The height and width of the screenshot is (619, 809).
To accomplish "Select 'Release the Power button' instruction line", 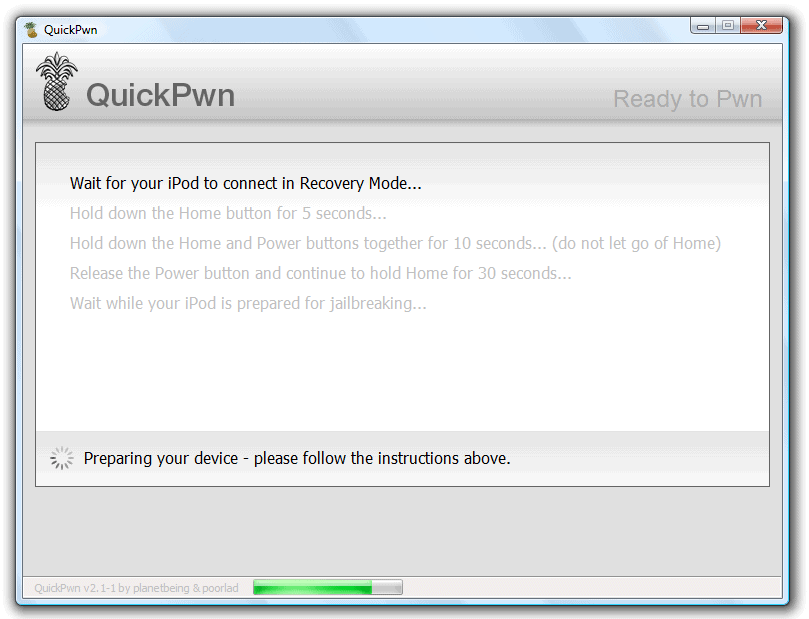I will [320, 273].
